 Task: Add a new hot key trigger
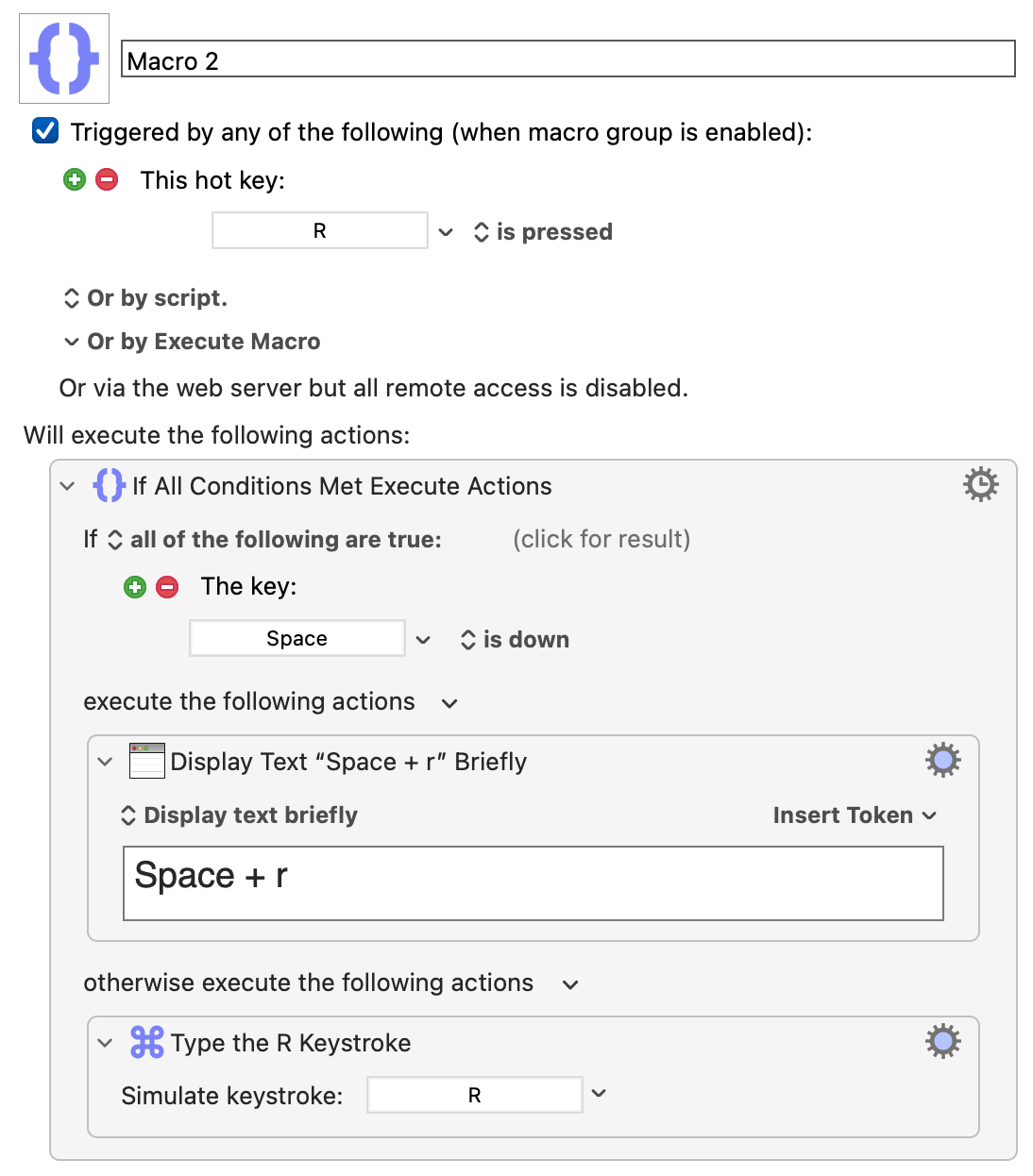tap(75, 179)
